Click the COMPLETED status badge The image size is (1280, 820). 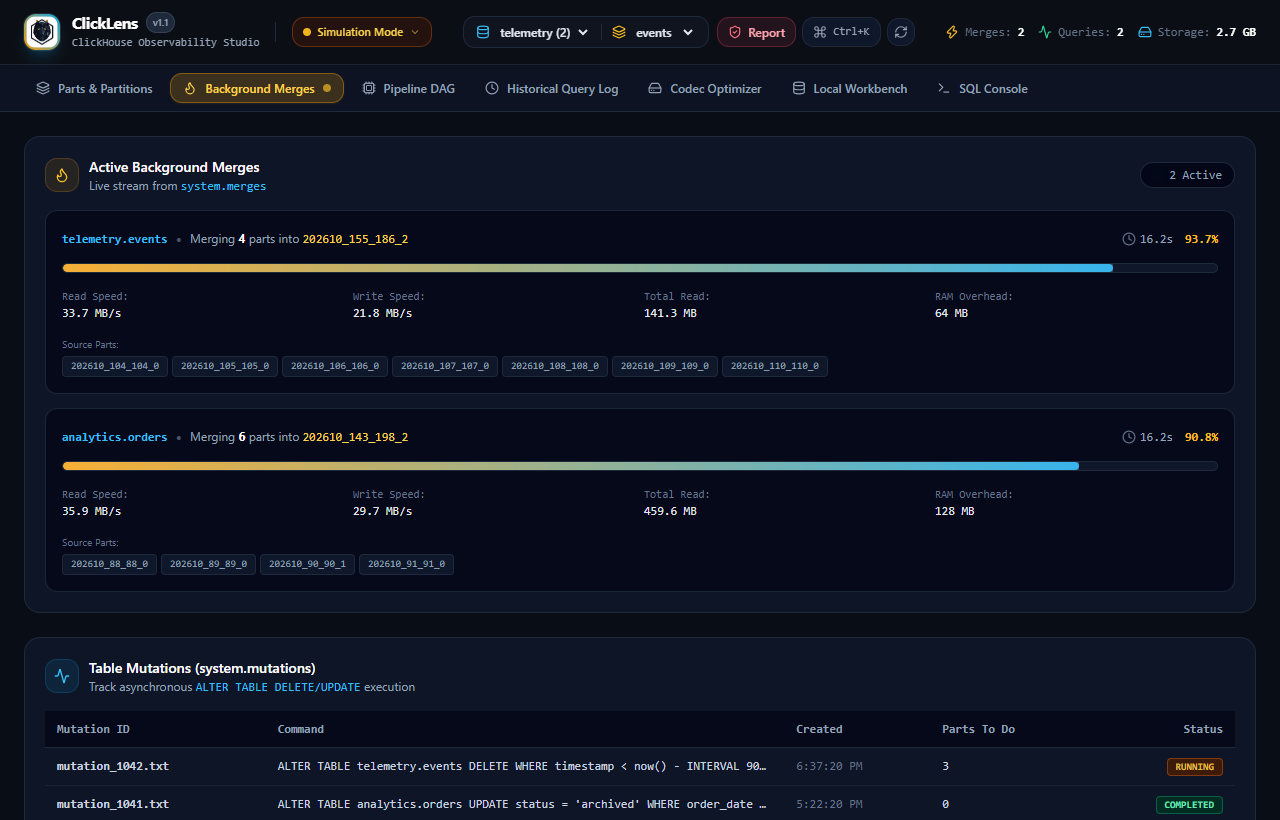tap(1189, 805)
